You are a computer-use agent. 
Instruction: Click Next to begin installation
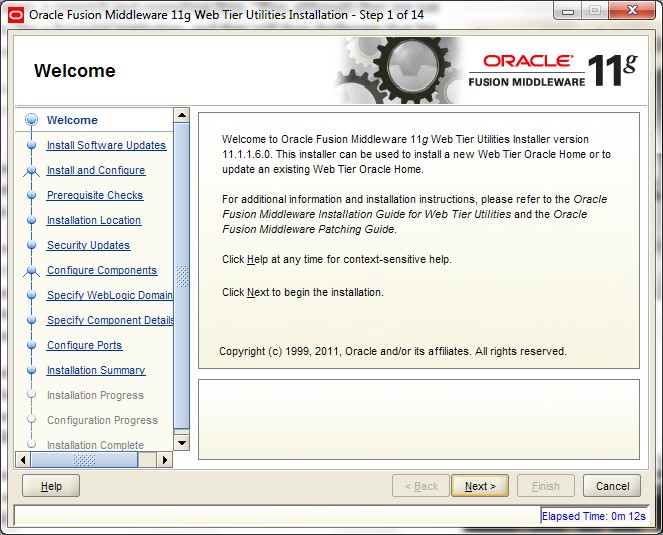480,486
